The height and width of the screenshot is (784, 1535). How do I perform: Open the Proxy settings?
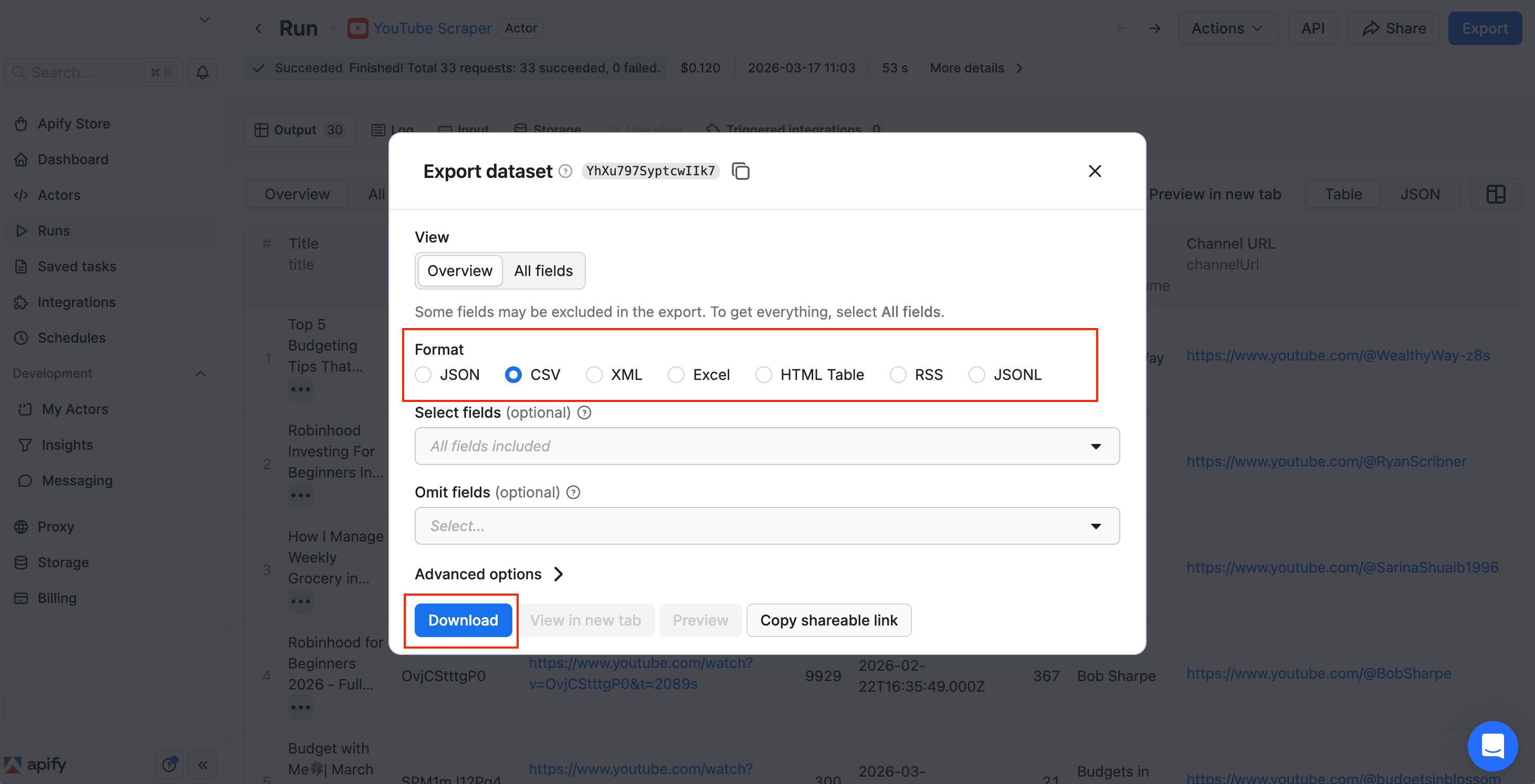coord(57,527)
